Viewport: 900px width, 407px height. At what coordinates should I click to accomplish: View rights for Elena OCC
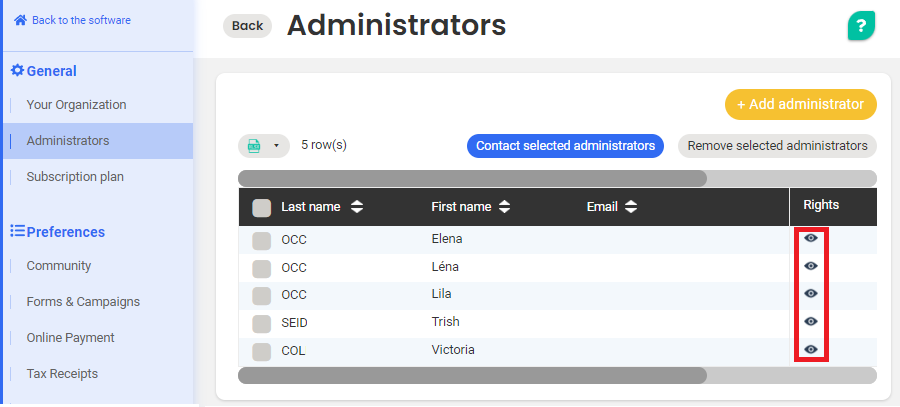(811, 238)
